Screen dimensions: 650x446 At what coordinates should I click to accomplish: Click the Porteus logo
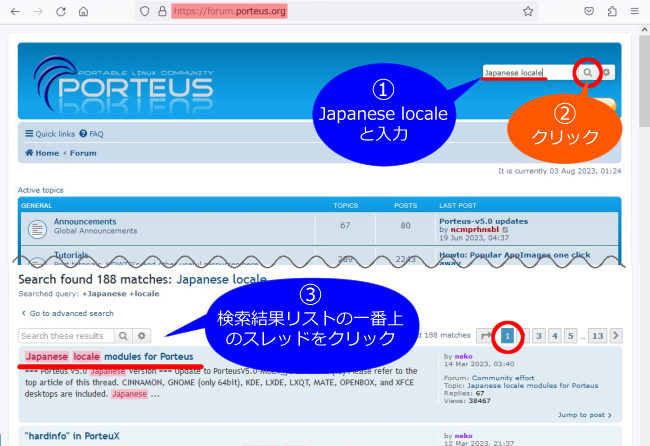124,85
